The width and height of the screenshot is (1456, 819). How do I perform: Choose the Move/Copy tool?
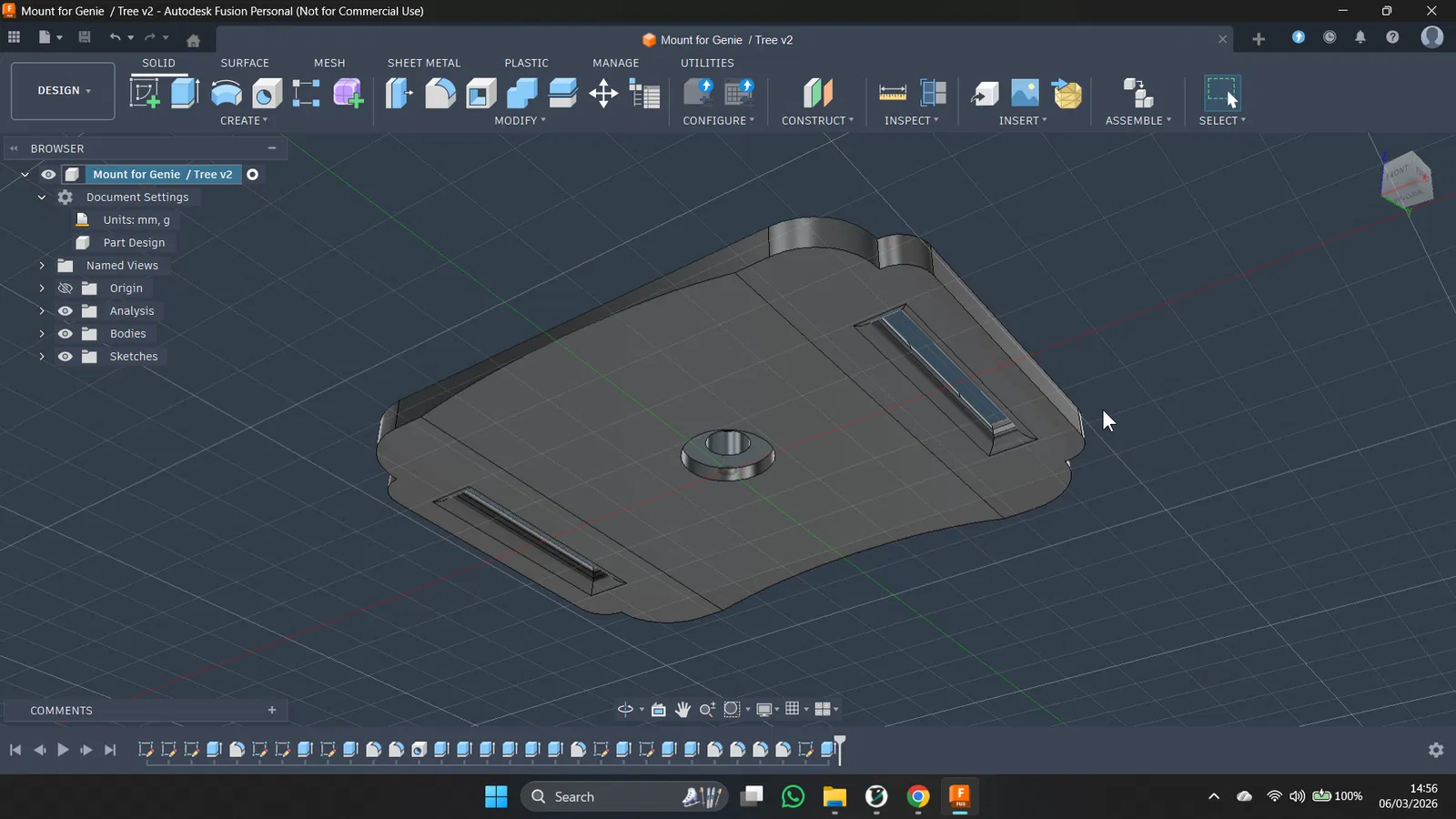pos(603,93)
